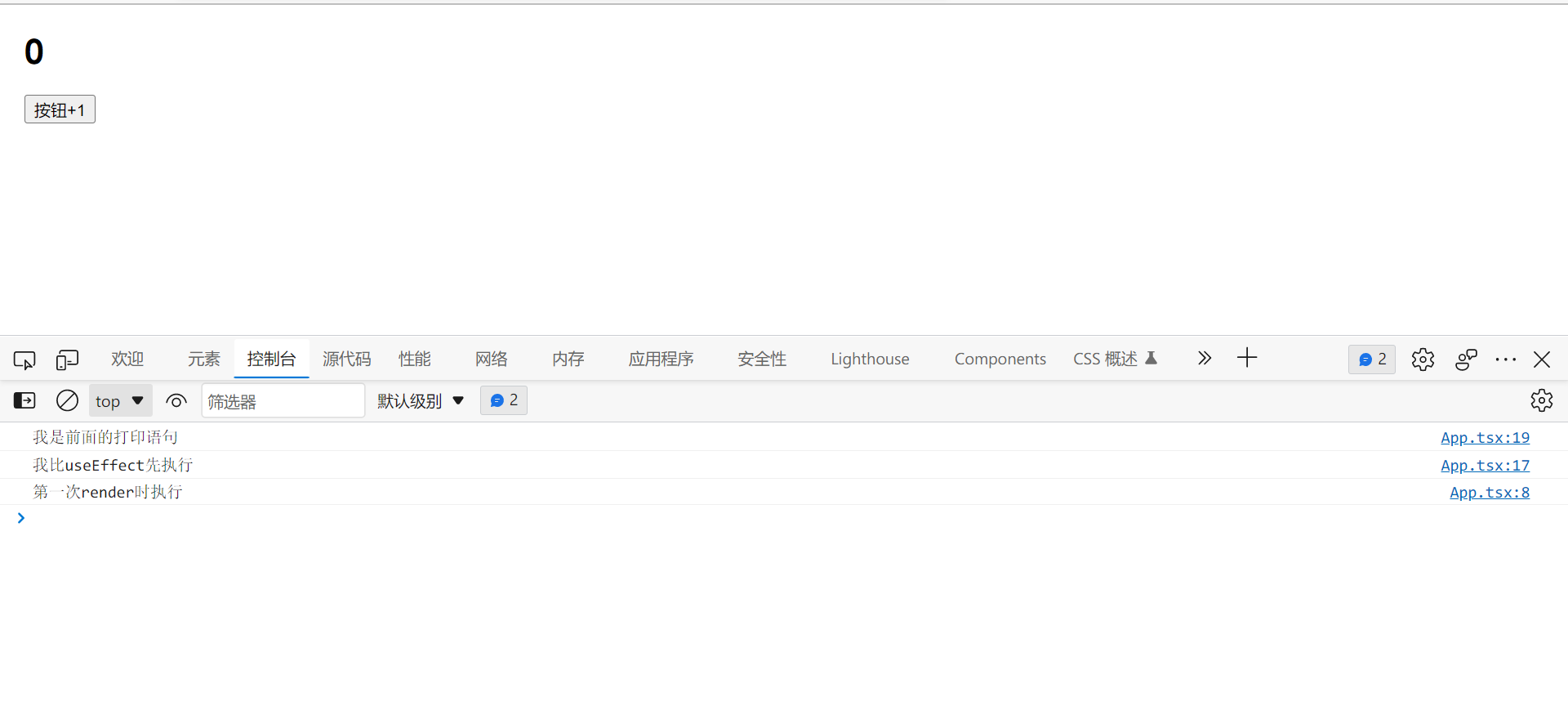1568x710 pixels.
Task: Open source link App.tsx:8
Action: [1490, 493]
